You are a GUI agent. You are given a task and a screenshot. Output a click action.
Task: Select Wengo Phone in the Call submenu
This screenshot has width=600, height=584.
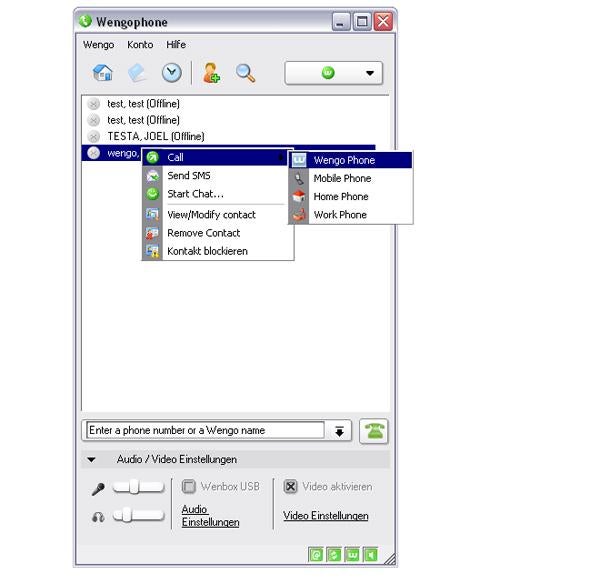pos(351,160)
